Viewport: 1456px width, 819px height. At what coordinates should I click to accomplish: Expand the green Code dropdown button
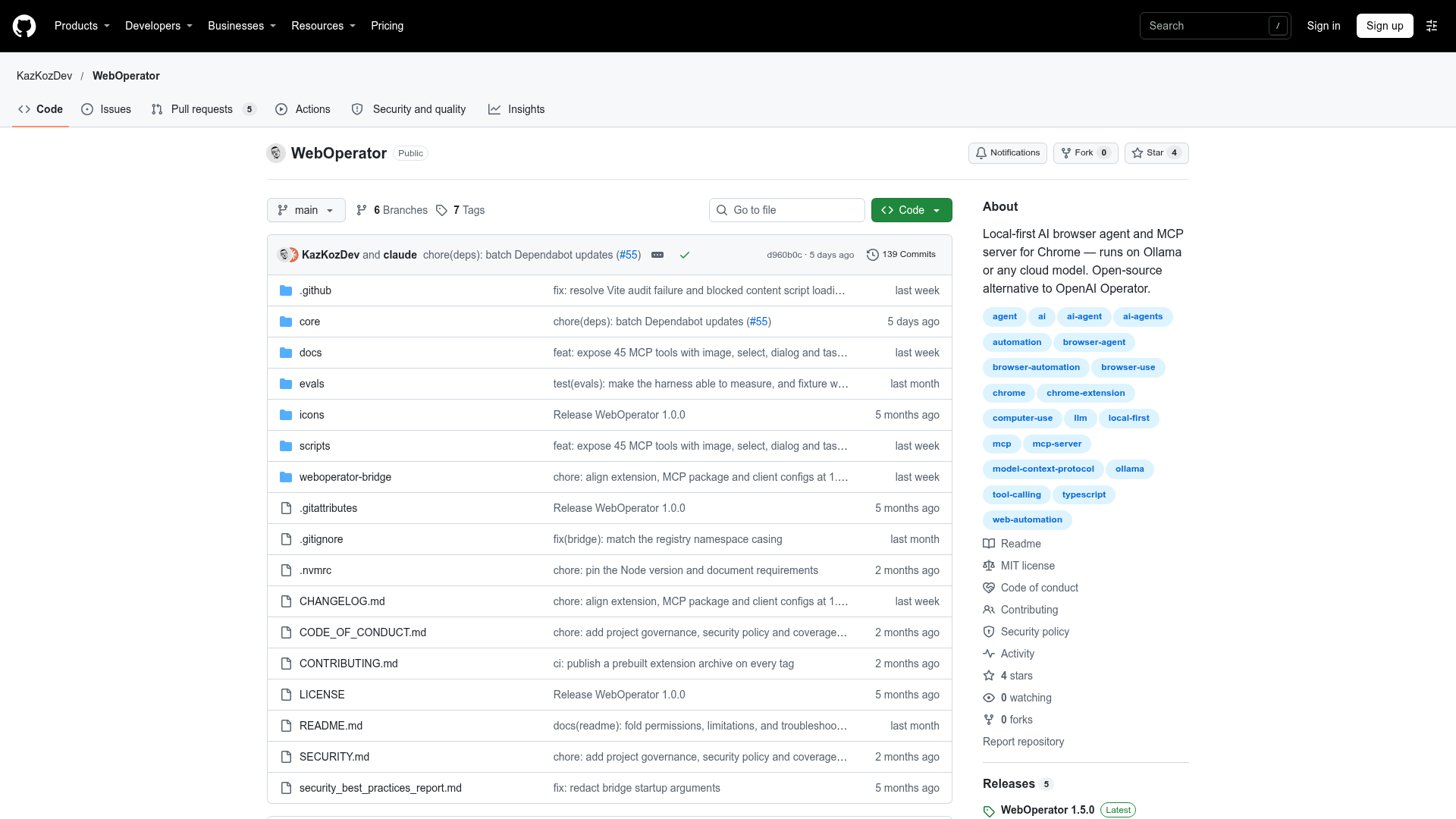pos(912,210)
